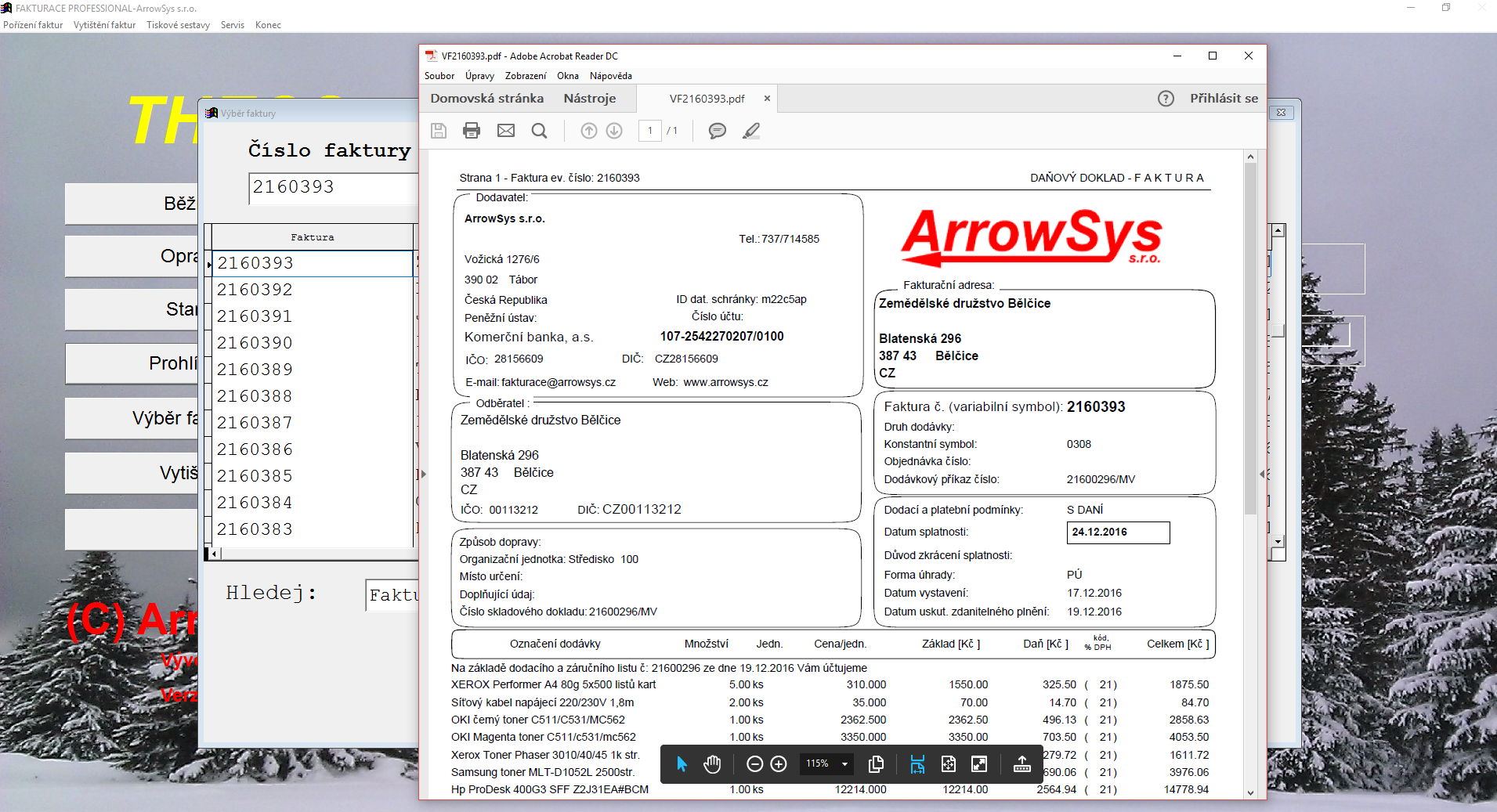
Task: Open Servis menu in Fakturace
Action: 233,25
